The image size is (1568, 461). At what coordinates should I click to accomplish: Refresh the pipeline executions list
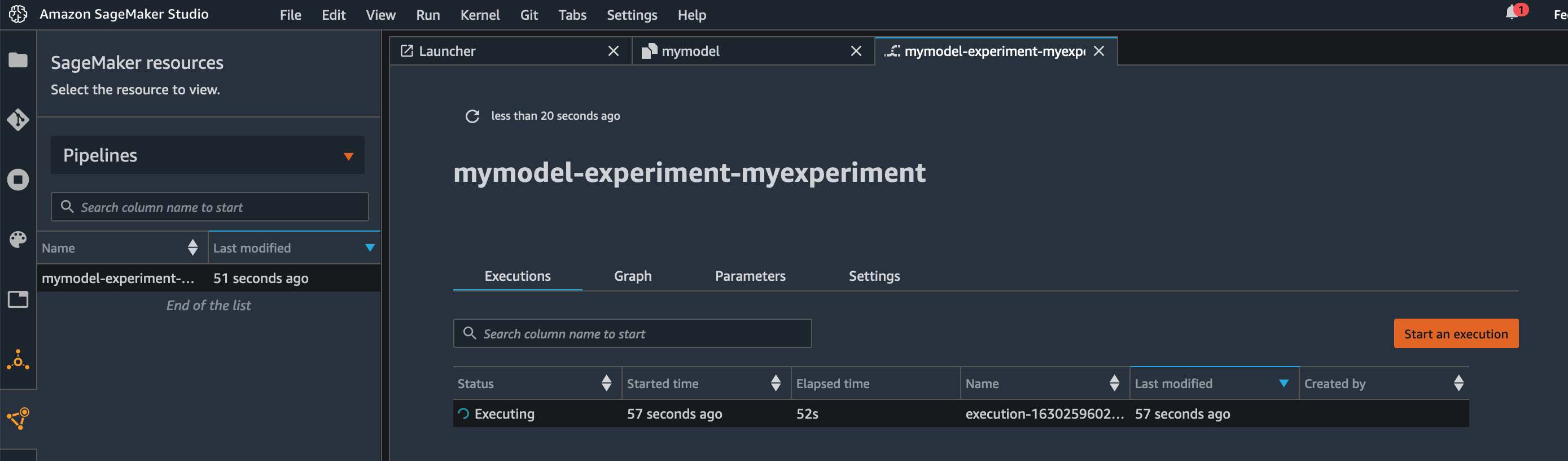tap(472, 116)
